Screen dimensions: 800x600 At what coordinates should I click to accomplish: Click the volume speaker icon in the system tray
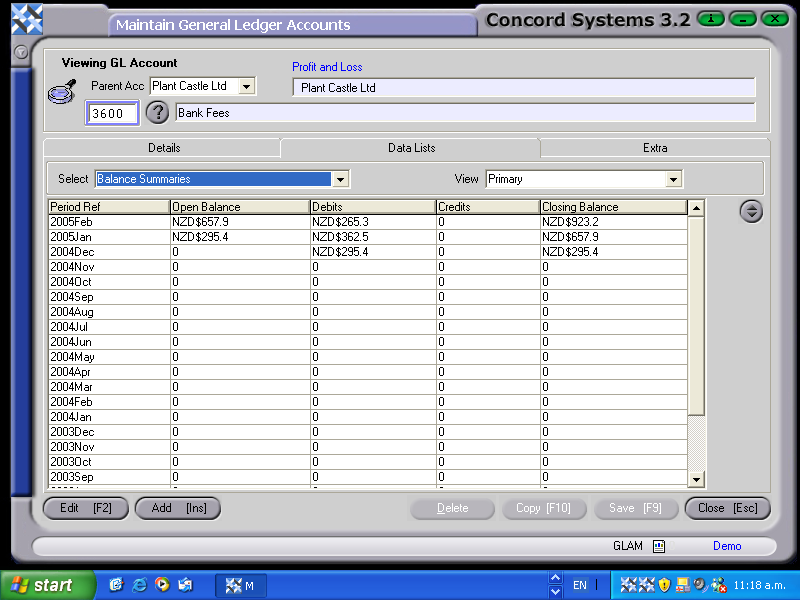click(x=698, y=585)
